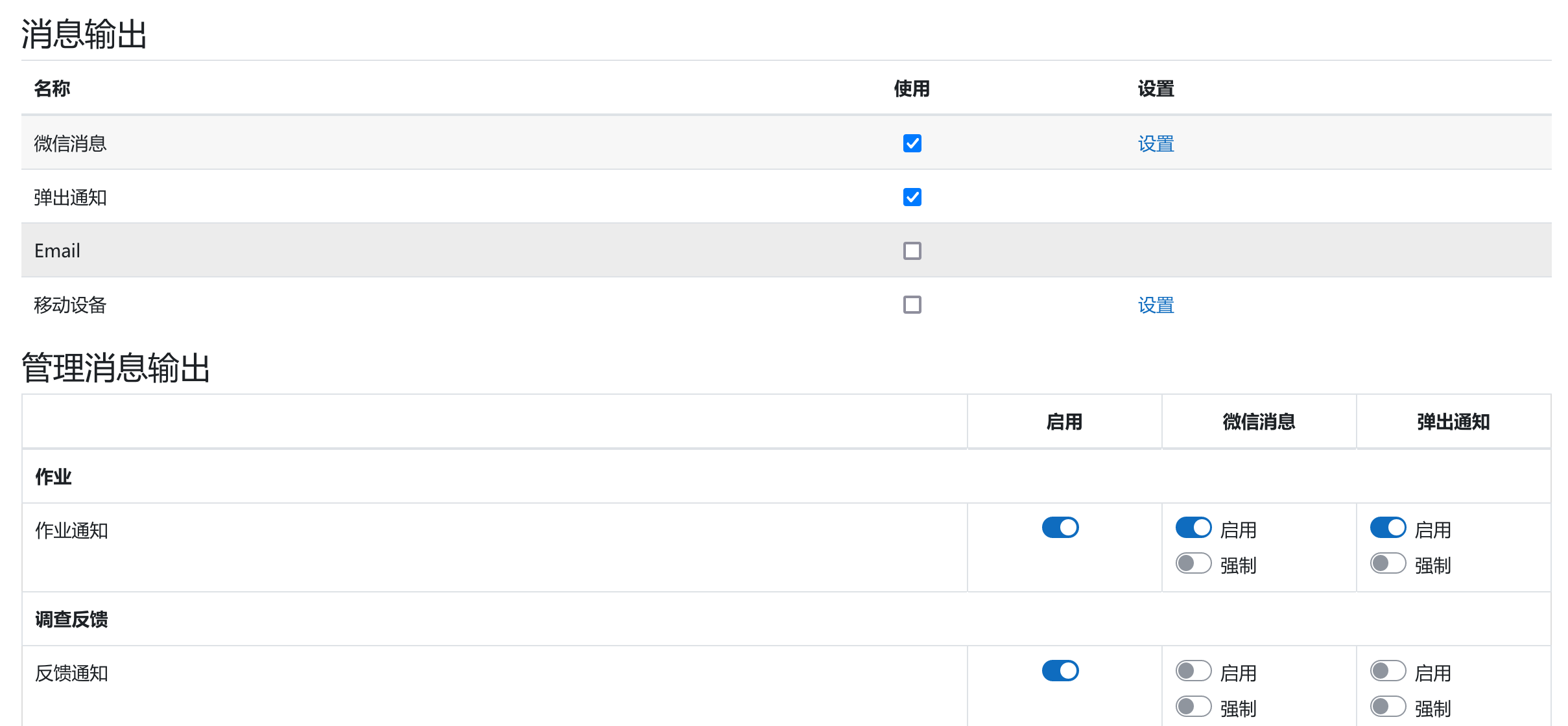Turn off 作业通知 微信消息 启用 switch
1568x726 pixels.
coord(1193,528)
